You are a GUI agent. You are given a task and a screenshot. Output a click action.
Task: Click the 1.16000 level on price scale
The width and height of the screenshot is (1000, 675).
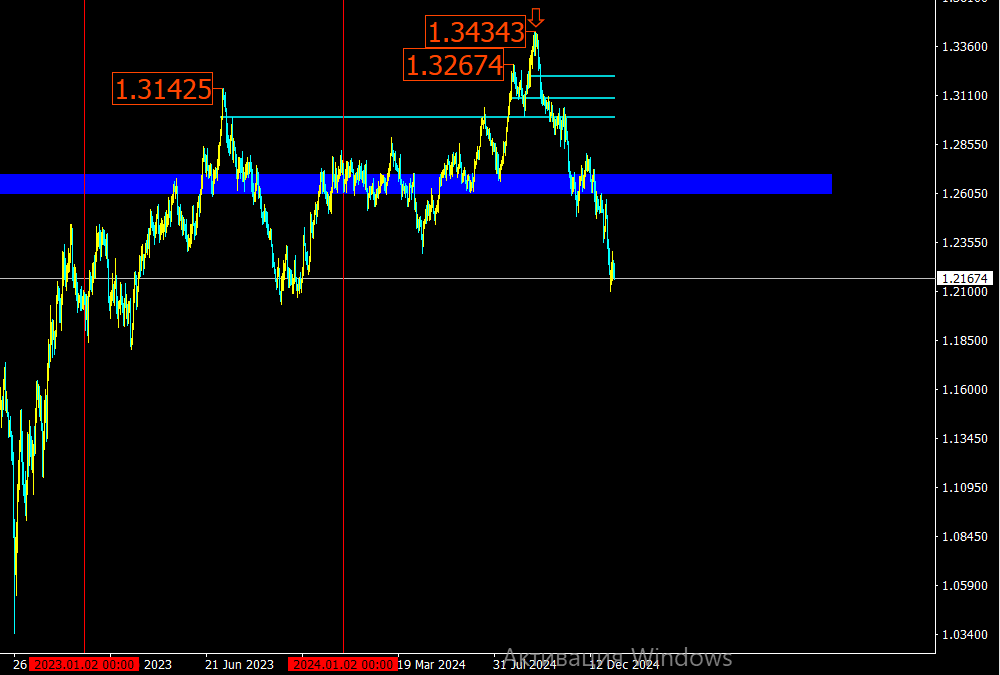tap(965, 389)
